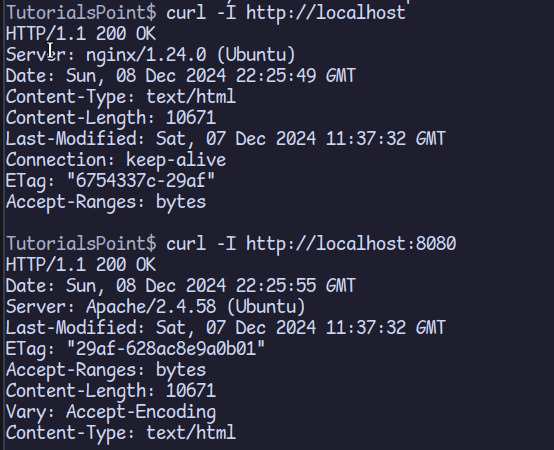
Task: Click the first Last-Modified header under nginx
Action: (x=226, y=139)
